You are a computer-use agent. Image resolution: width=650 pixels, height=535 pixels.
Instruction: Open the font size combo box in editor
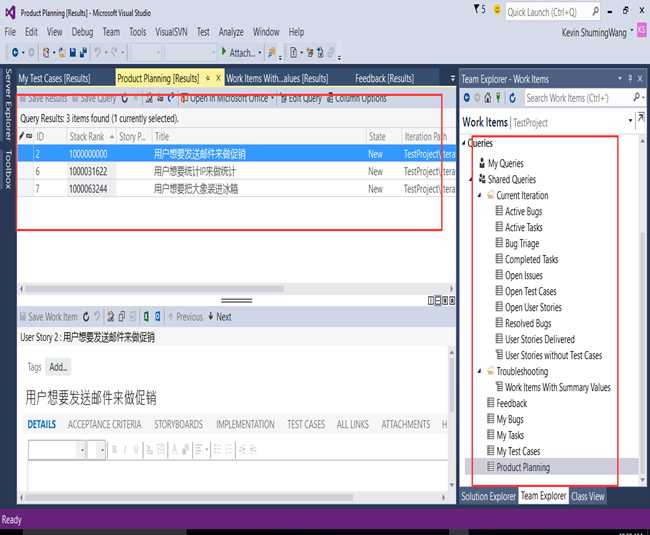[x=97, y=450]
